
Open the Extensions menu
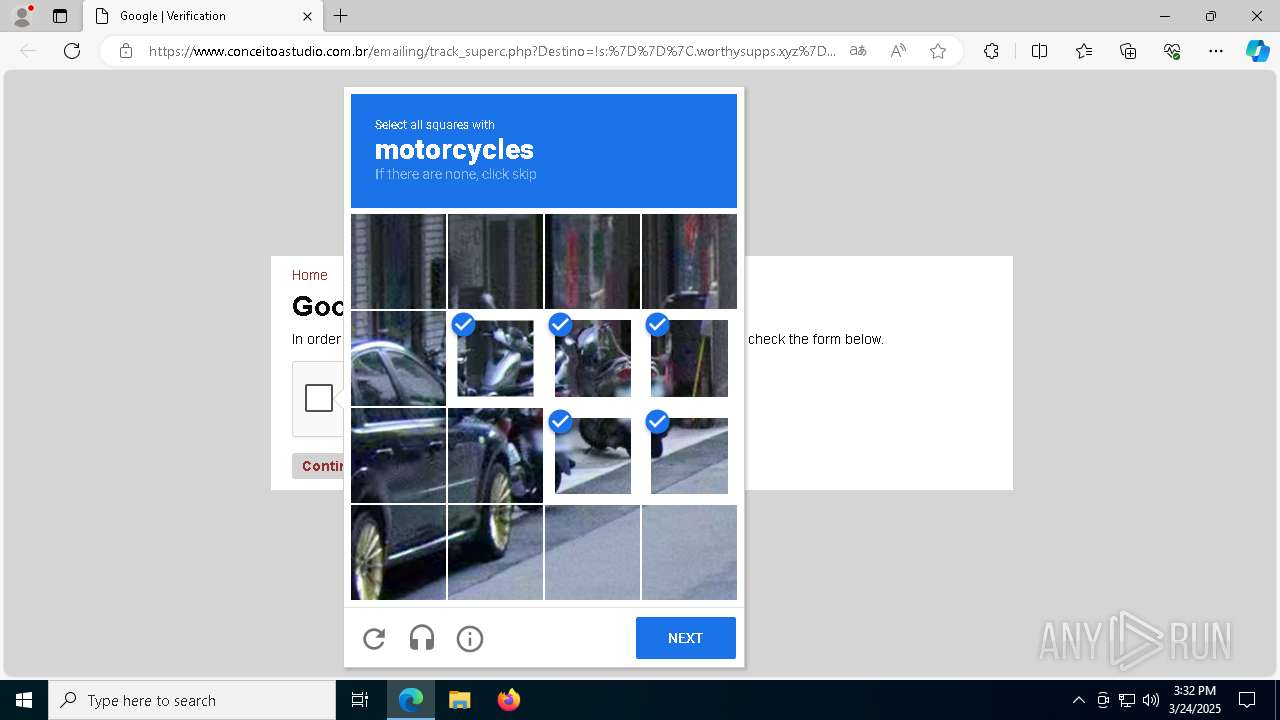point(991,51)
